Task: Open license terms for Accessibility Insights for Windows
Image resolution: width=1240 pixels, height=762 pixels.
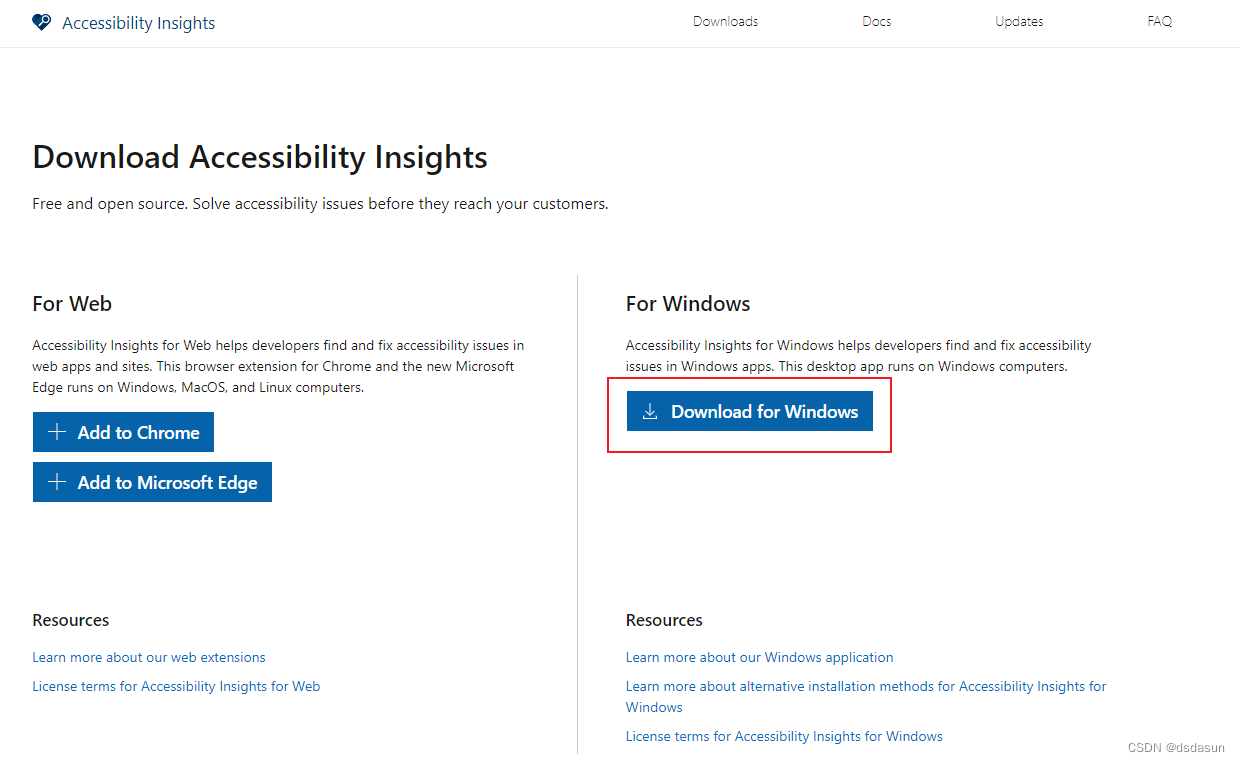Action: coord(784,736)
